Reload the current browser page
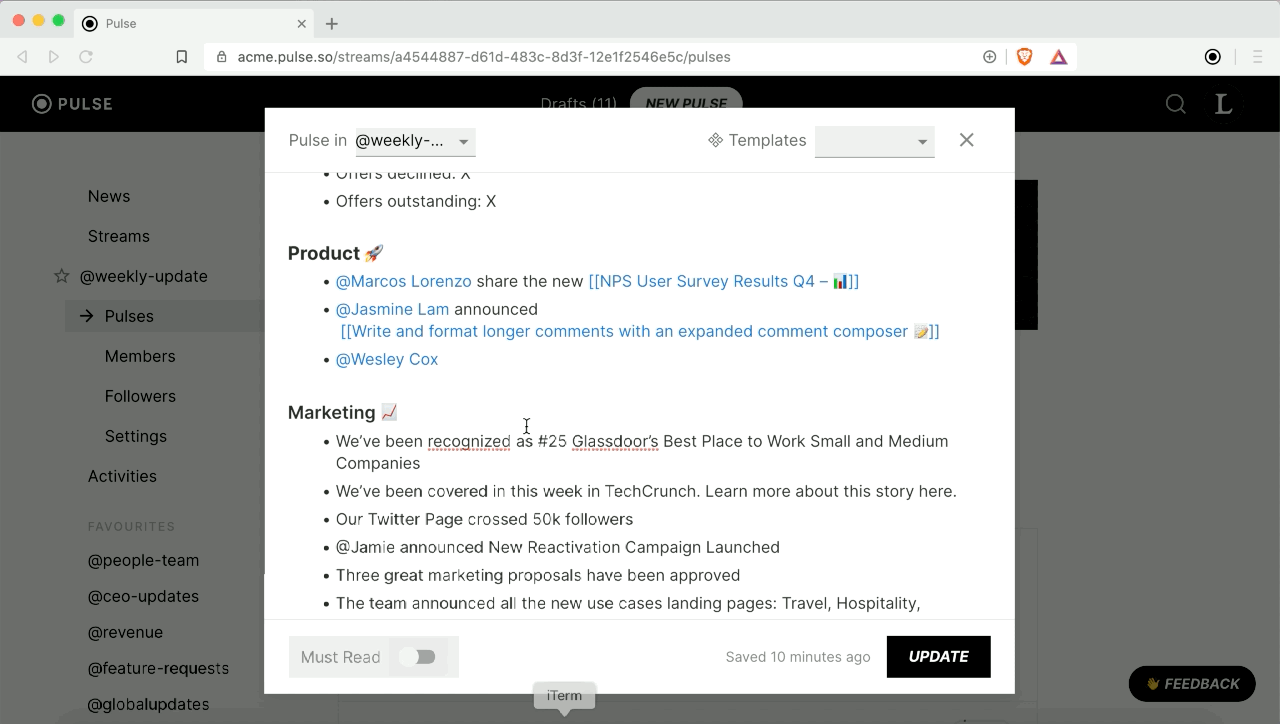 point(86,57)
